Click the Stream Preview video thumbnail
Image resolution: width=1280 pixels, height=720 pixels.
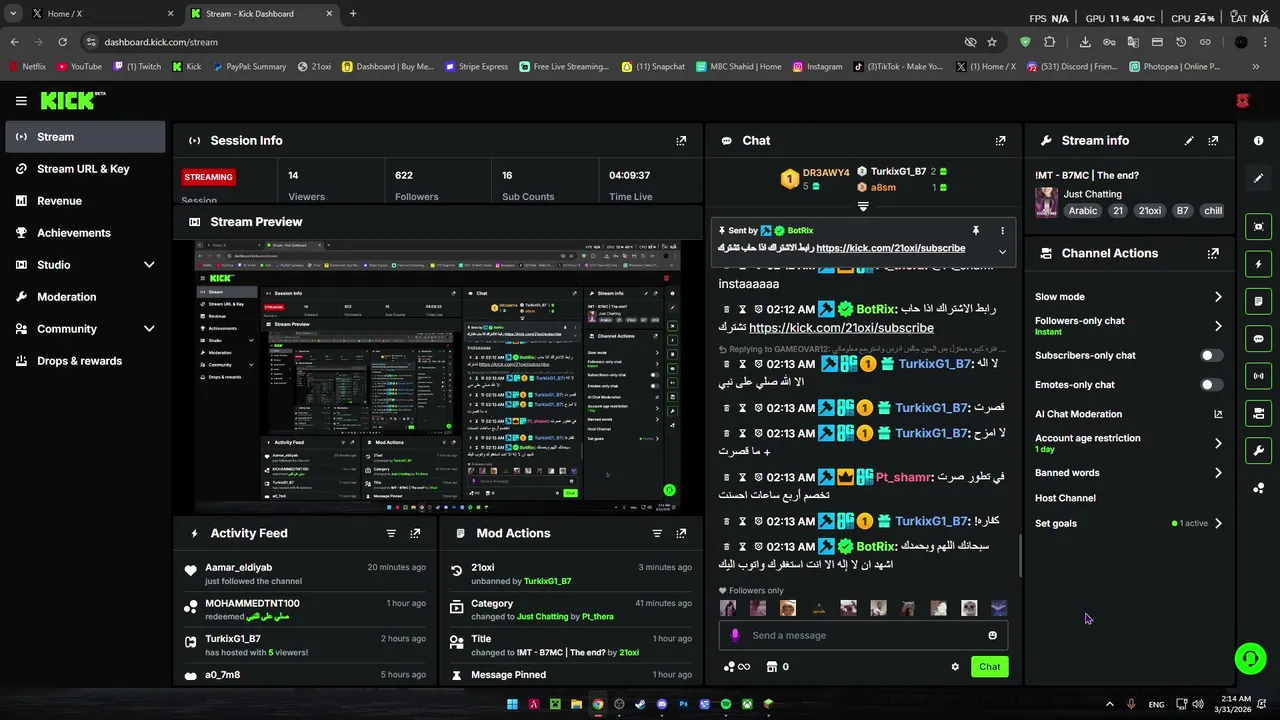pos(437,376)
